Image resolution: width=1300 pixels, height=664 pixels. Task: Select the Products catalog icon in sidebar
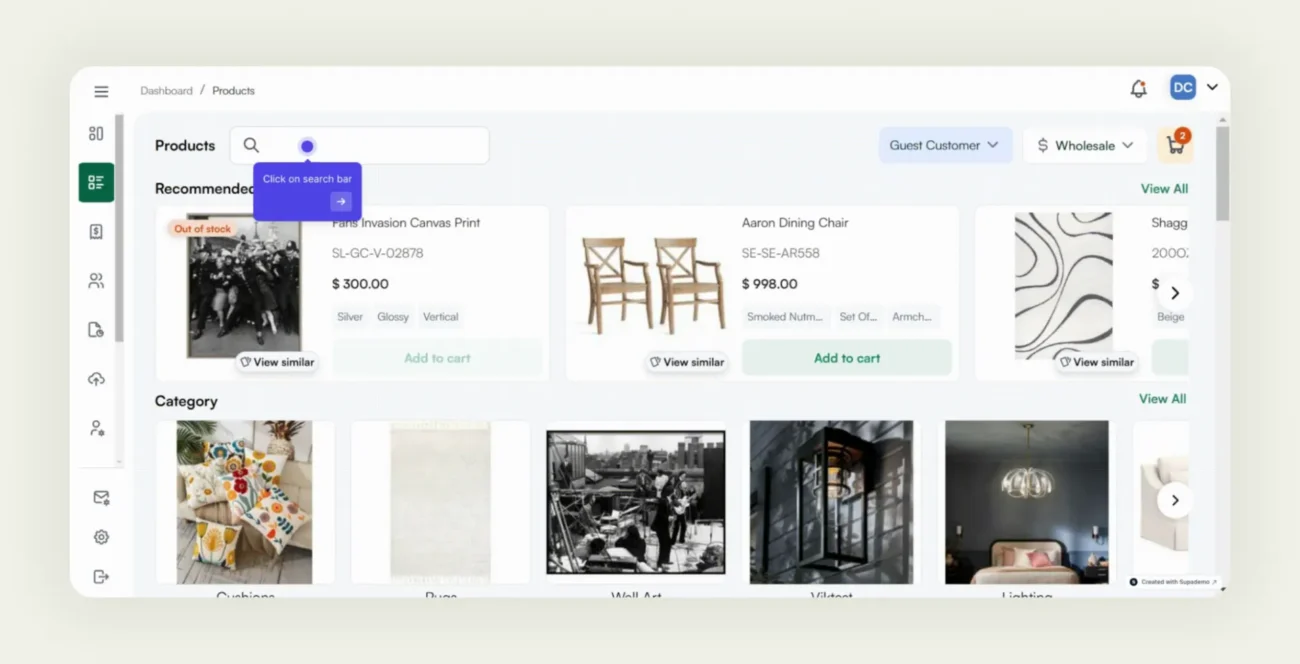point(96,182)
